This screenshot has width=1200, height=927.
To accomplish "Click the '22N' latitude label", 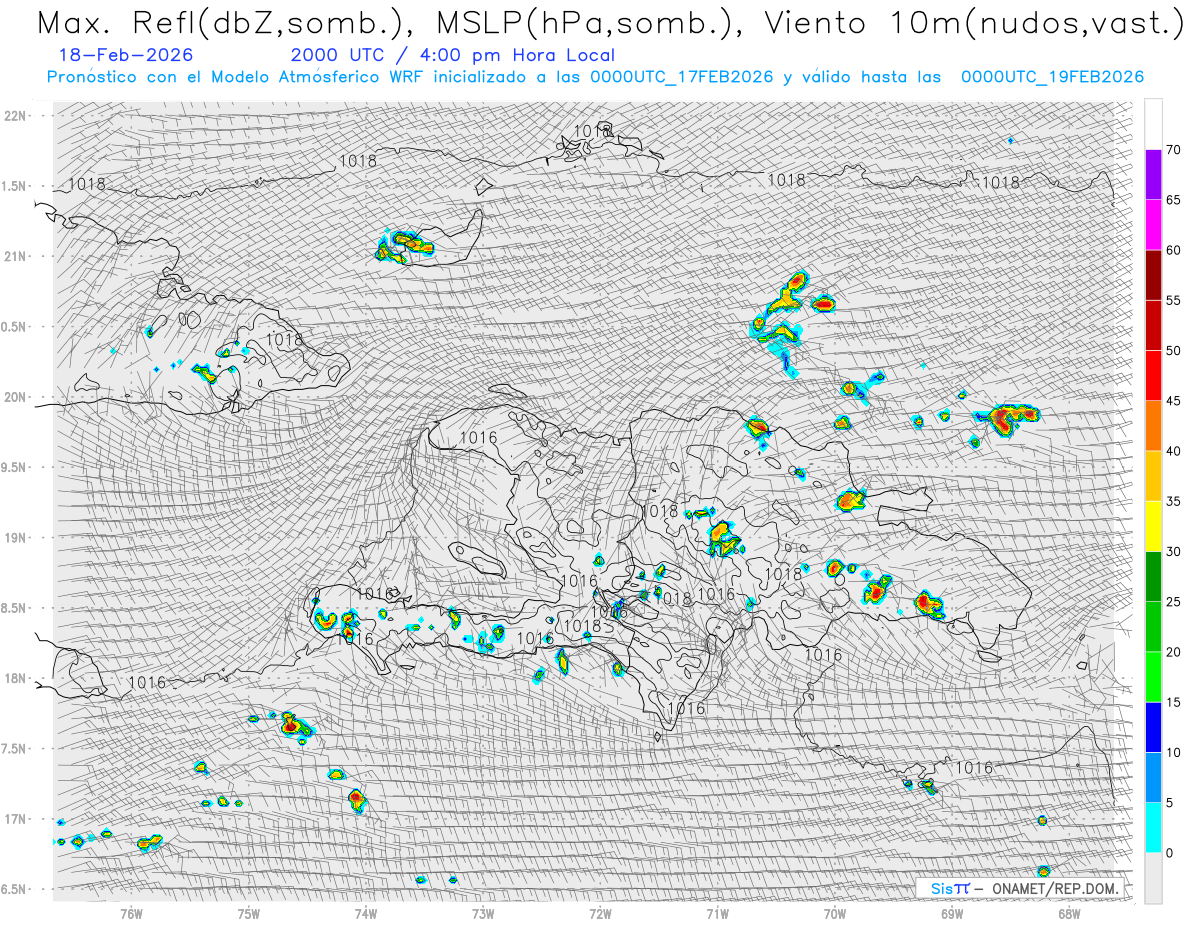I will click(x=16, y=115).
